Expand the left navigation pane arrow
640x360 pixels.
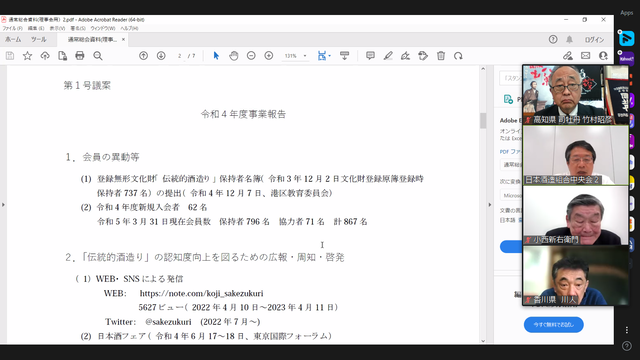pyautogui.click(x=3, y=204)
